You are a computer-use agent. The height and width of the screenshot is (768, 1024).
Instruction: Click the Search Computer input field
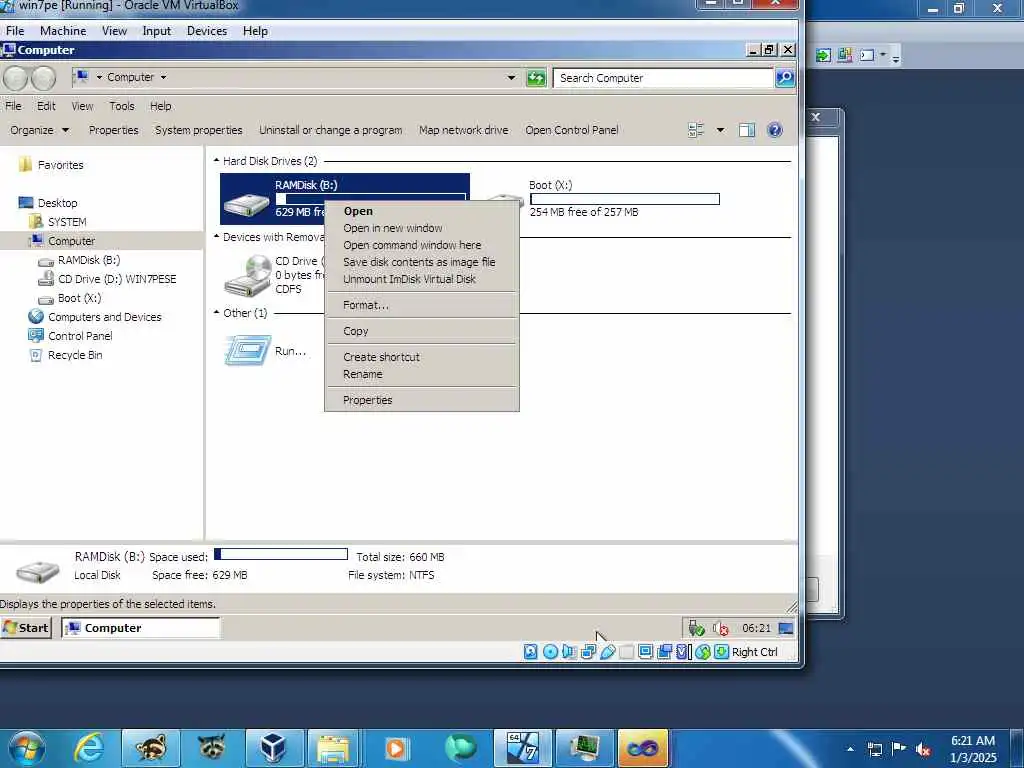coord(663,78)
